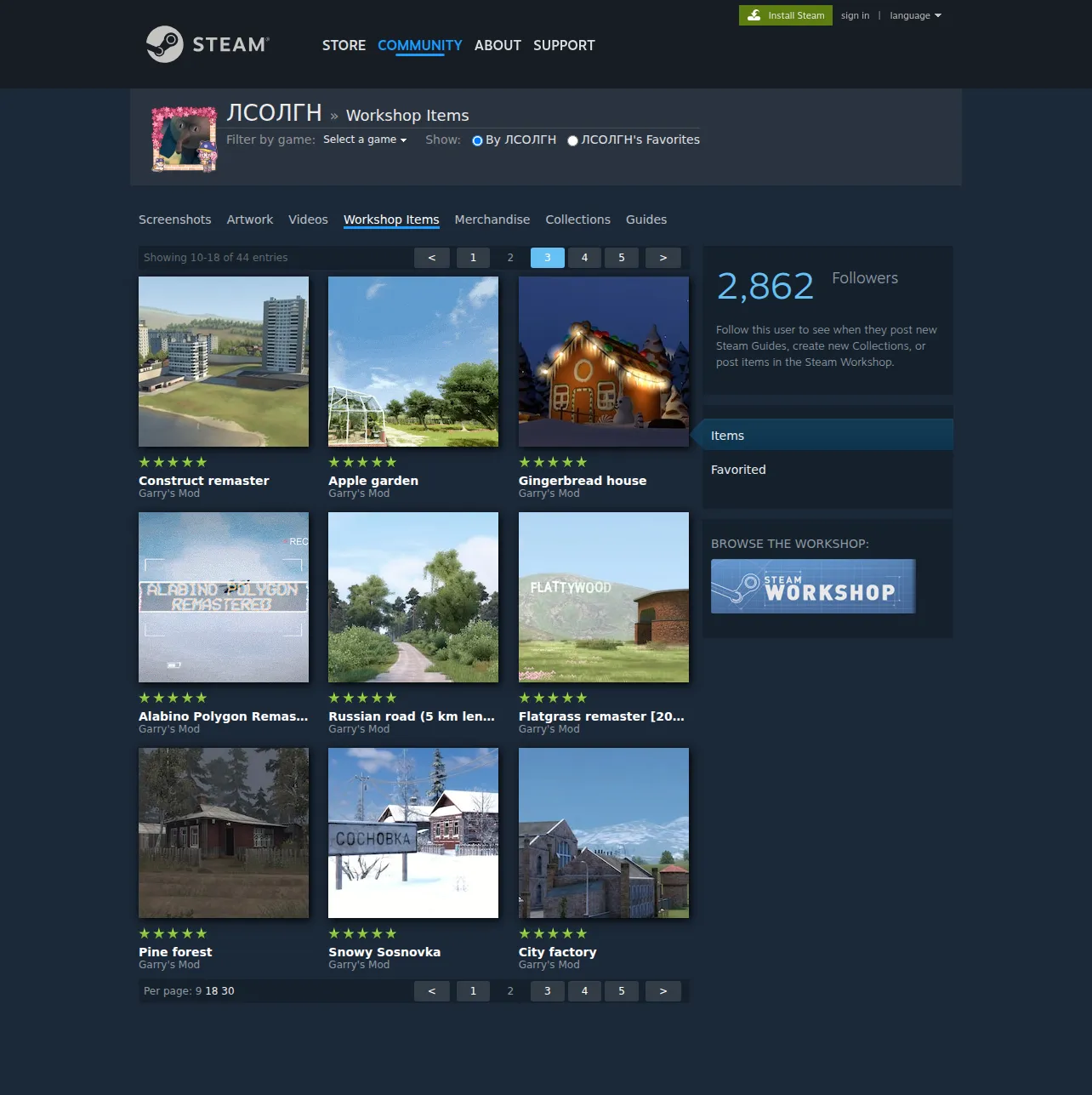Open the Steam logo home link
The width and height of the screenshot is (1092, 1095).
tap(208, 44)
